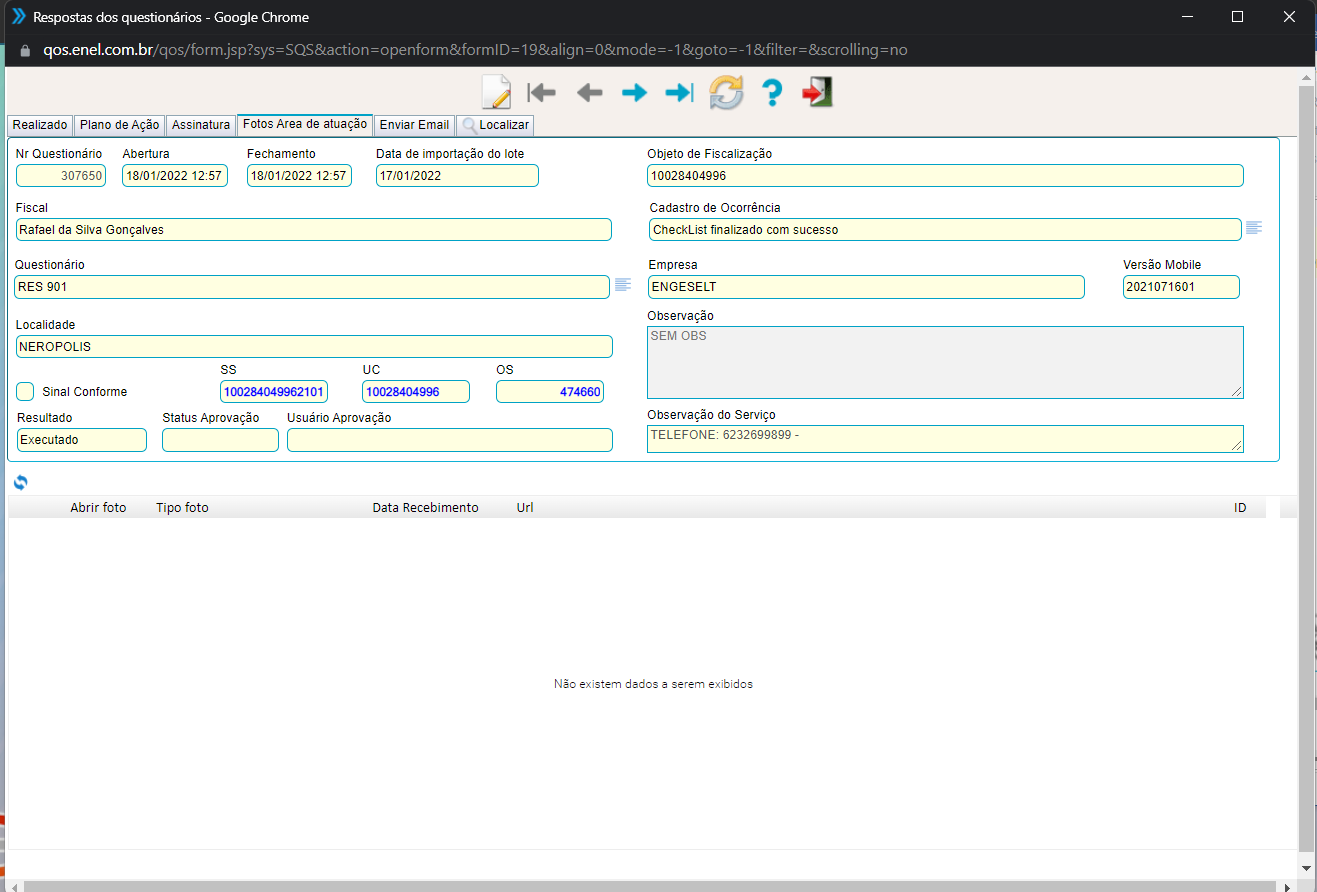Switch to the Realizado tab
The height and width of the screenshot is (892, 1317).
[40, 125]
